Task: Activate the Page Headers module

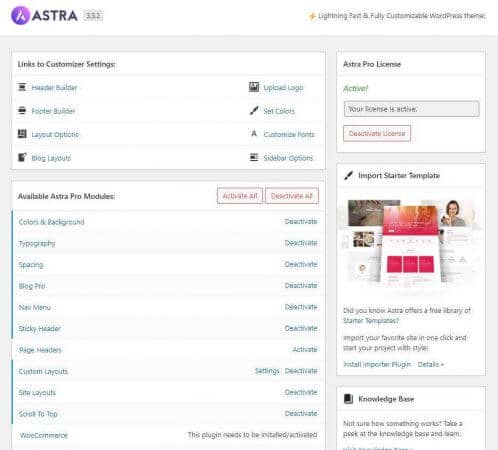Action: [x=305, y=349]
